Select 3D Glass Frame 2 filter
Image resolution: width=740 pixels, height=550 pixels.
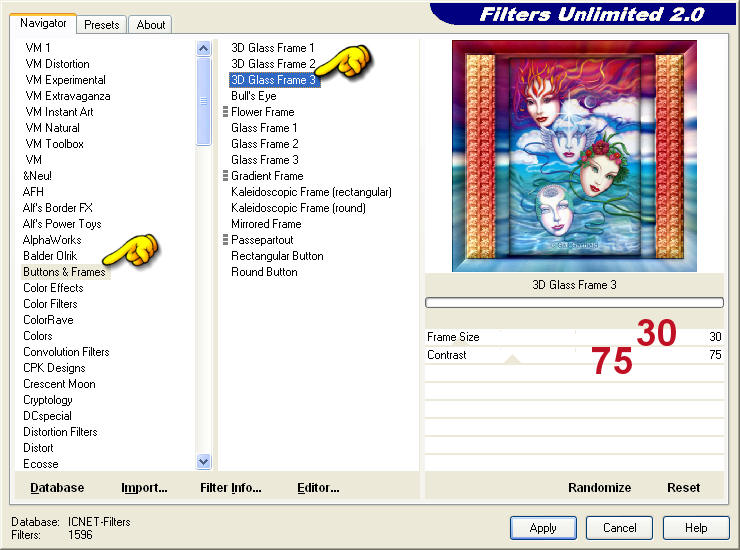tap(273, 64)
